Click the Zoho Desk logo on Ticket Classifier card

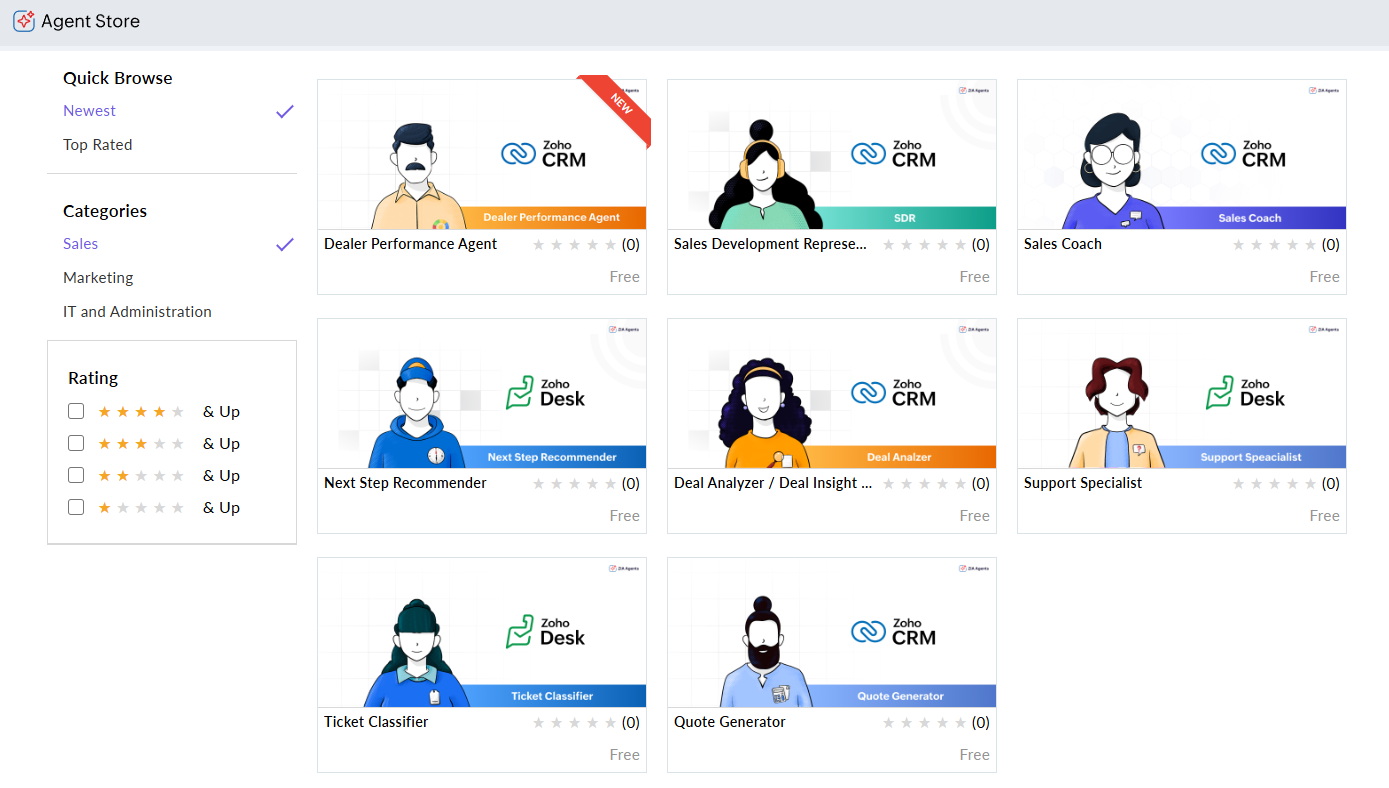pos(545,631)
